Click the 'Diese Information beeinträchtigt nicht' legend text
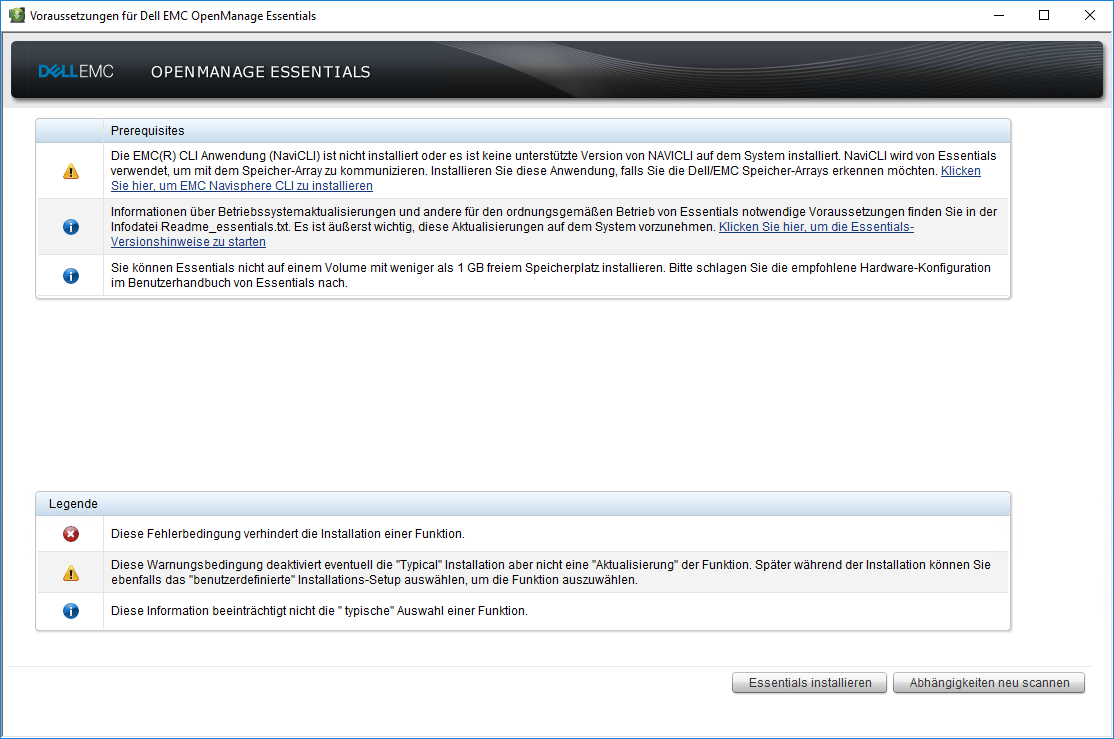Screen dimensions: 1114x739 pyautogui.click(x=319, y=611)
